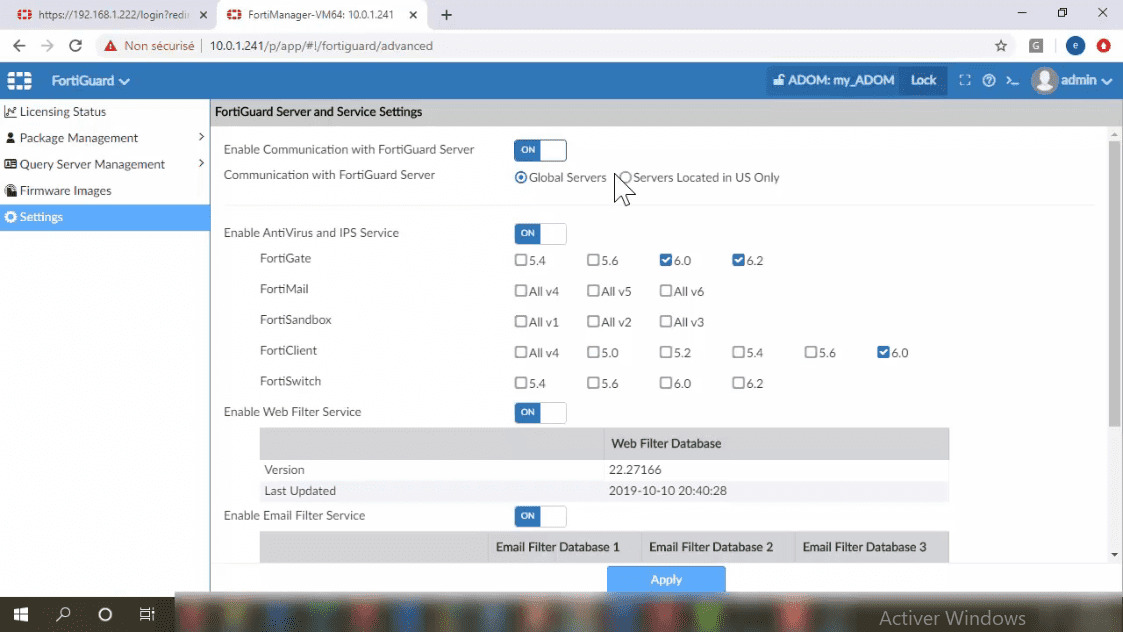Click the help question mark icon
1123x632 pixels.
coord(990,80)
